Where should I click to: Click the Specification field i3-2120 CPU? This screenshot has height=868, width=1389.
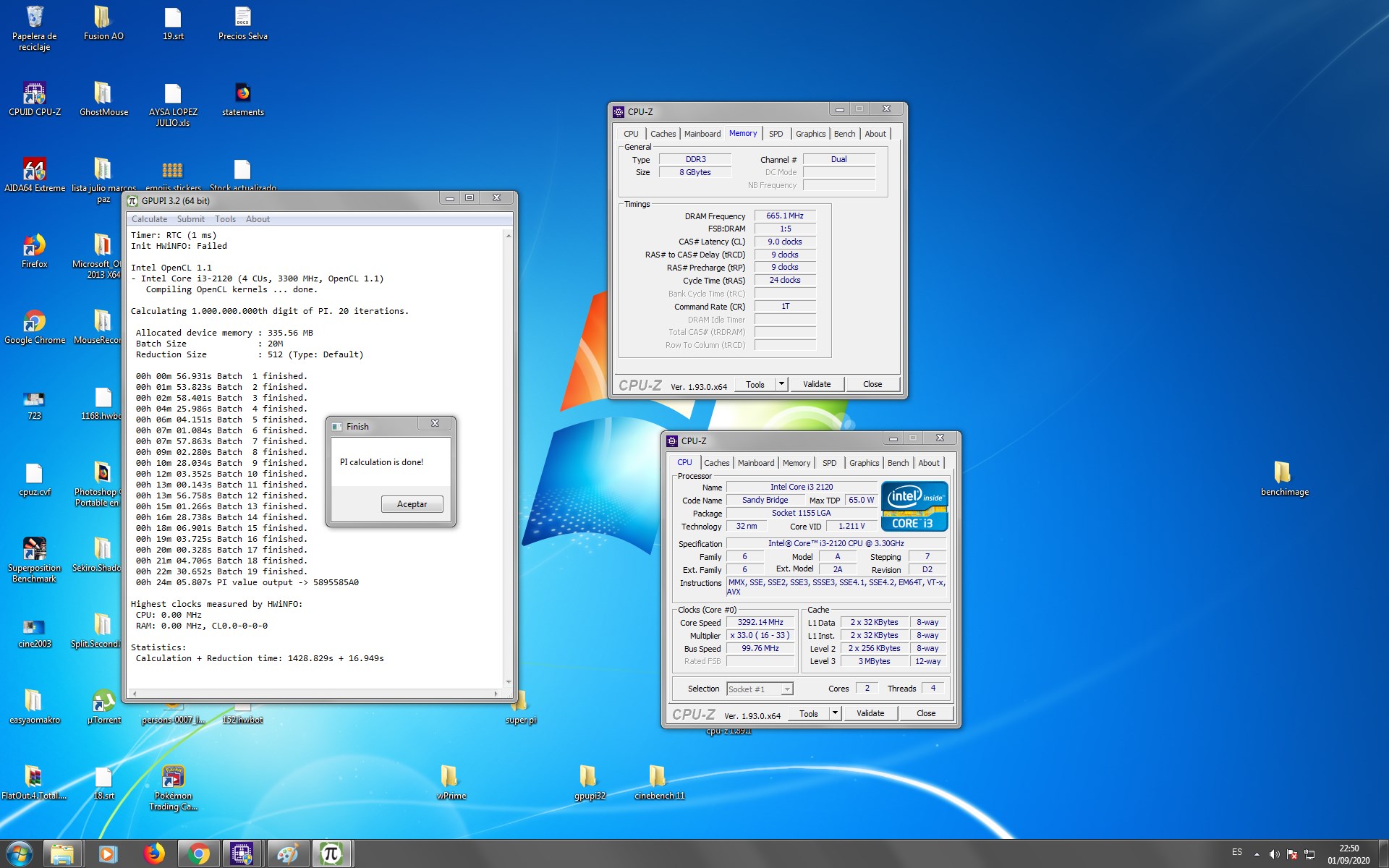pyautogui.click(x=836, y=543)
